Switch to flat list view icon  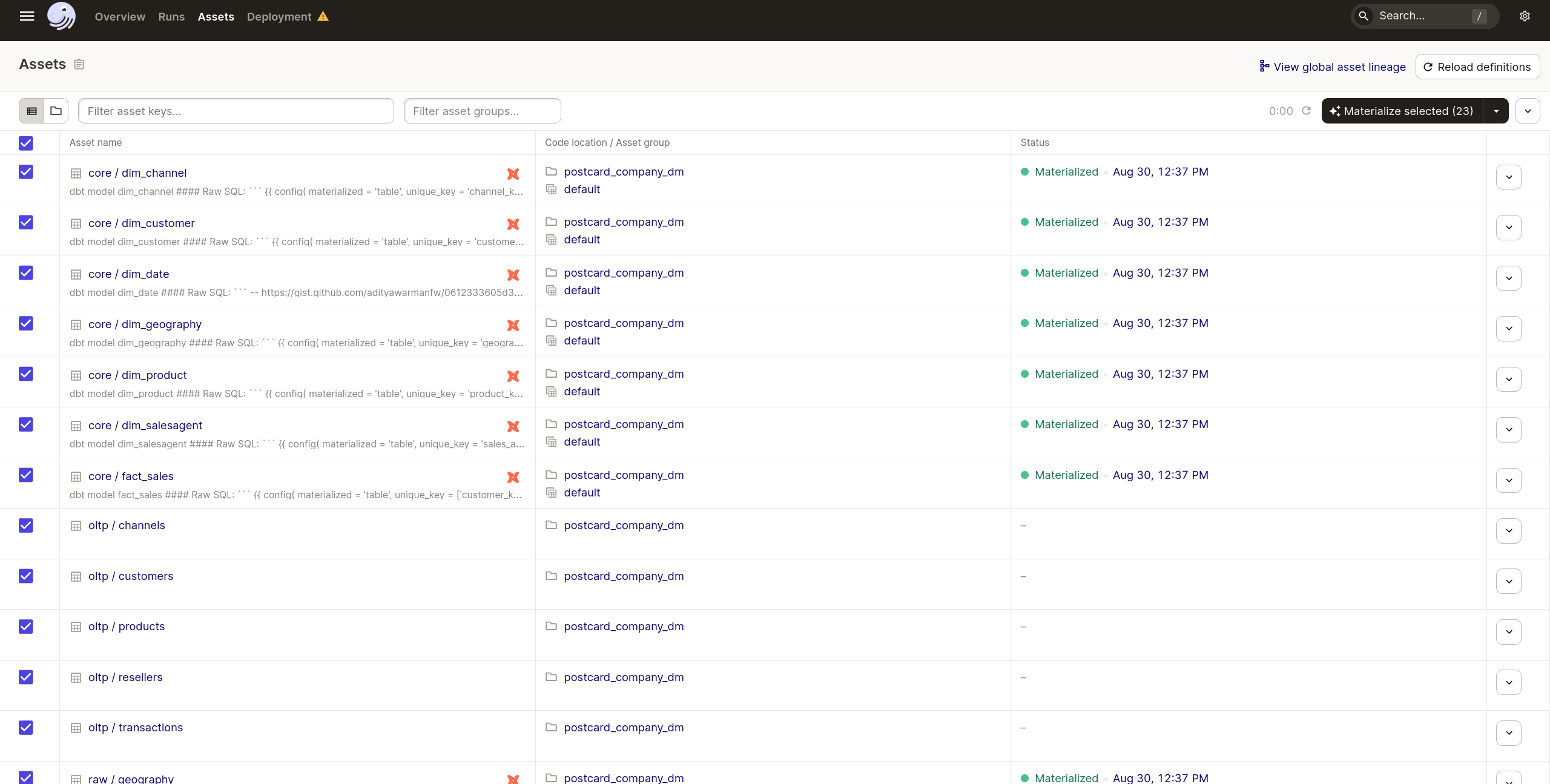pos(32,111)
